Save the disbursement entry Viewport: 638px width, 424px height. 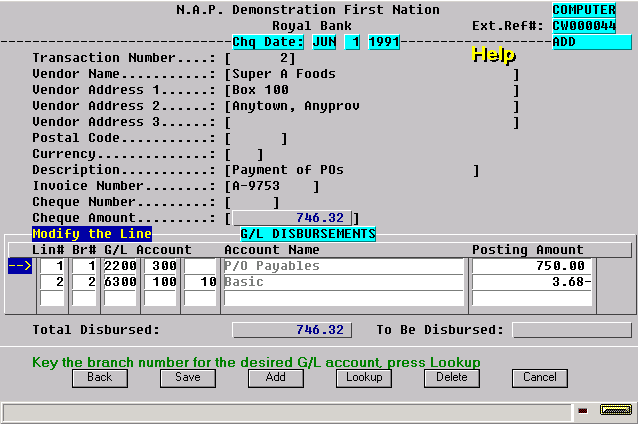(188, 378)
